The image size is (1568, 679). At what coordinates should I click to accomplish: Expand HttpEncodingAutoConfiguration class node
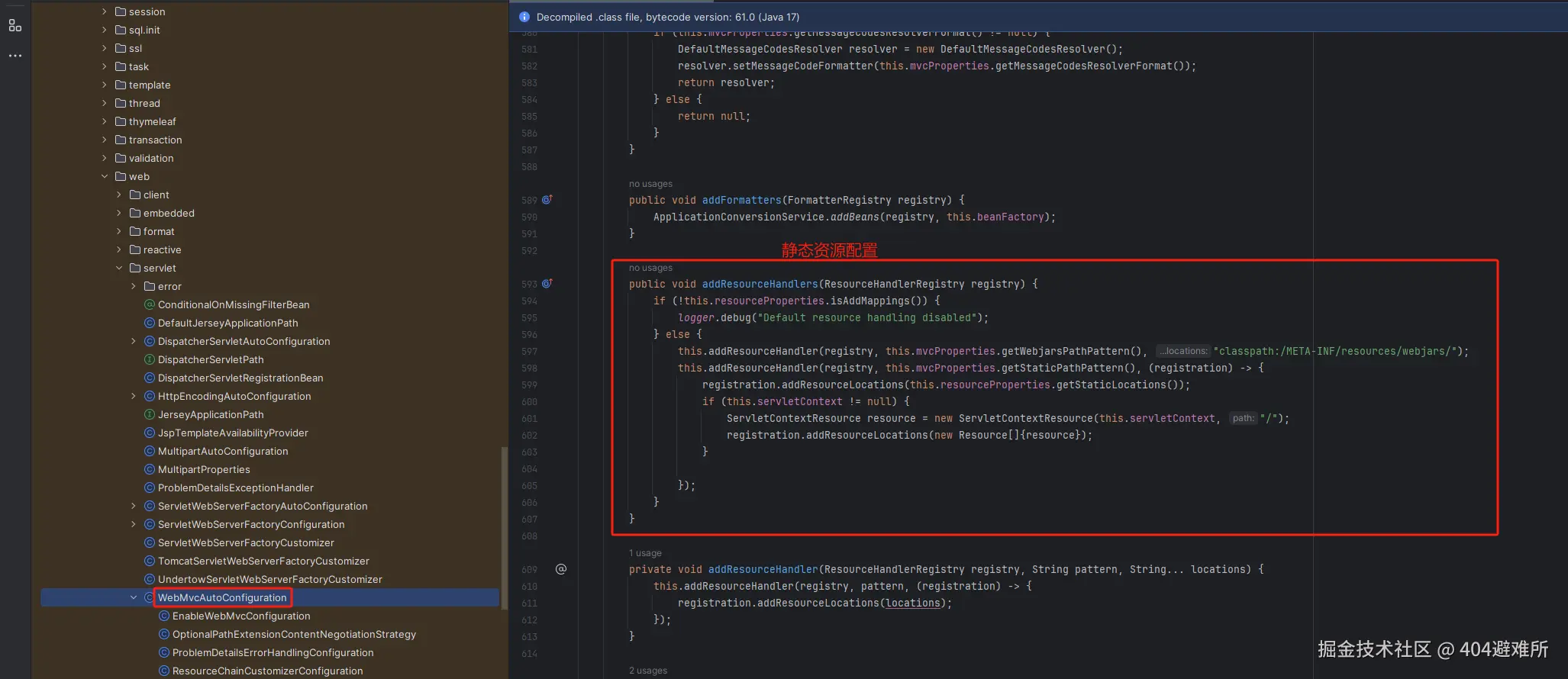[x=134, y=396]
